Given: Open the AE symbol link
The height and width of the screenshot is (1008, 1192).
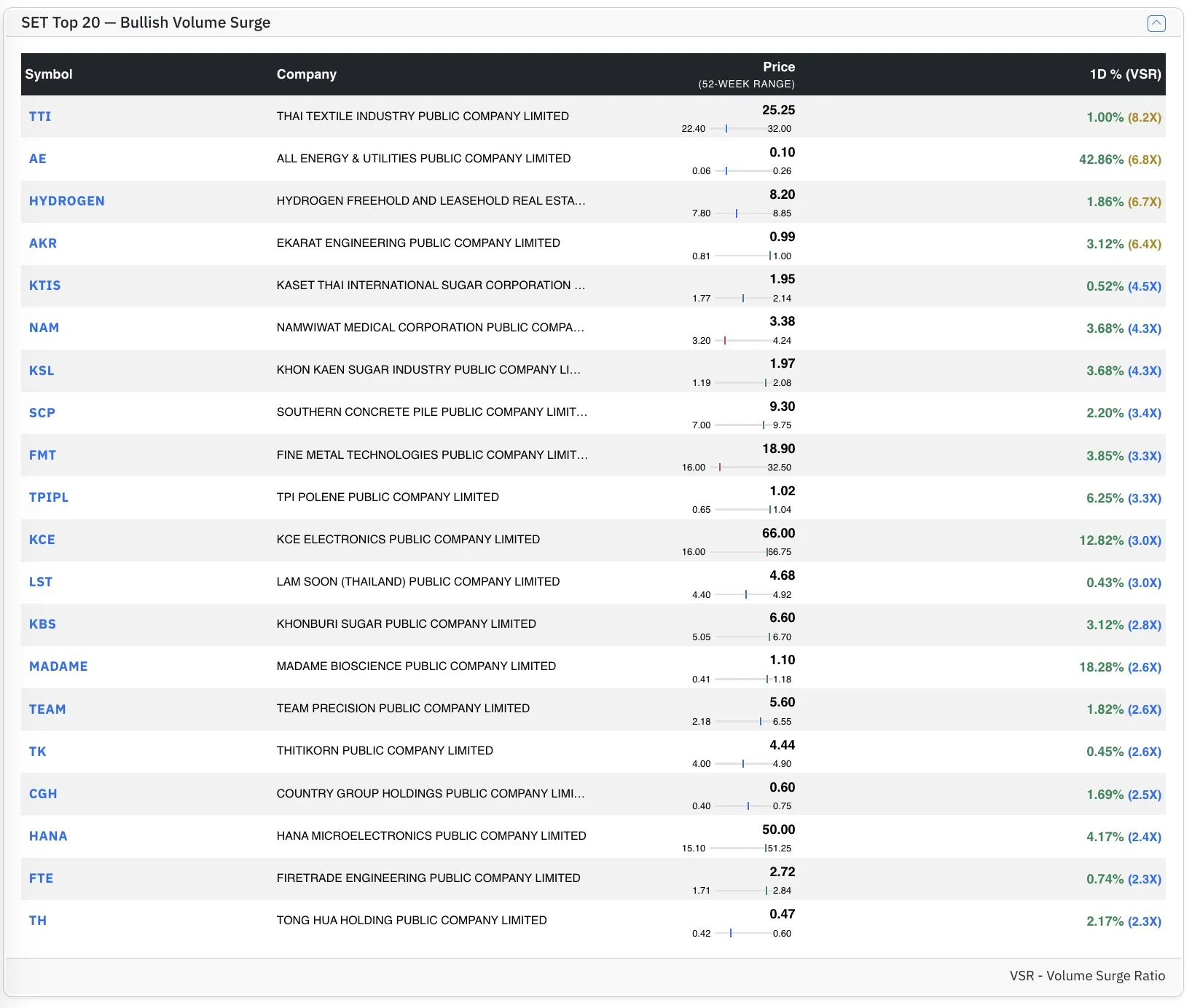Looking at the screenshot, I should click(38, 159).
